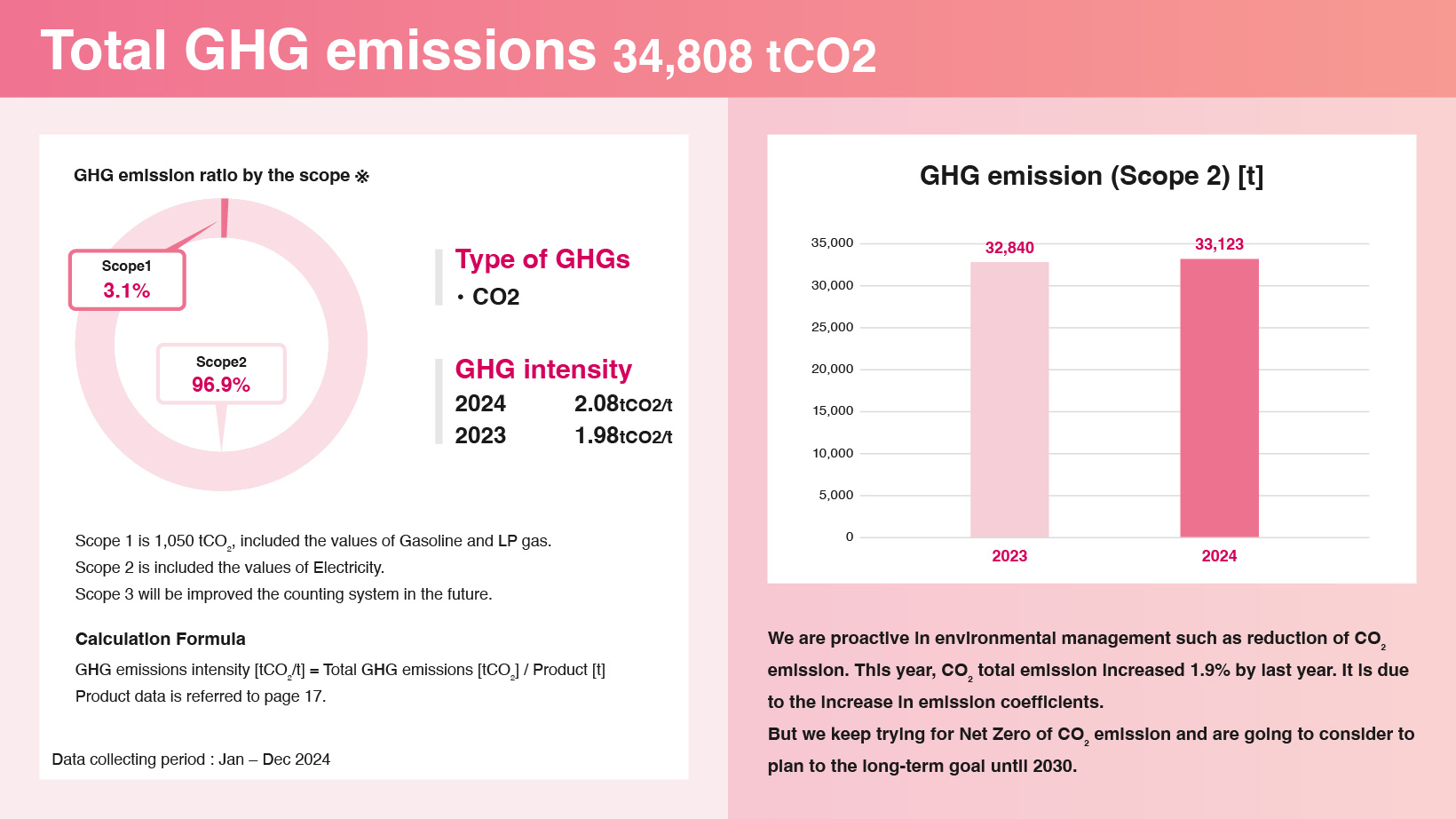The width and height of the screenshot is (1456, 819).
Task: Click the 2.08 tCO2/t intensity value
Action: click(x=622, y=404)
